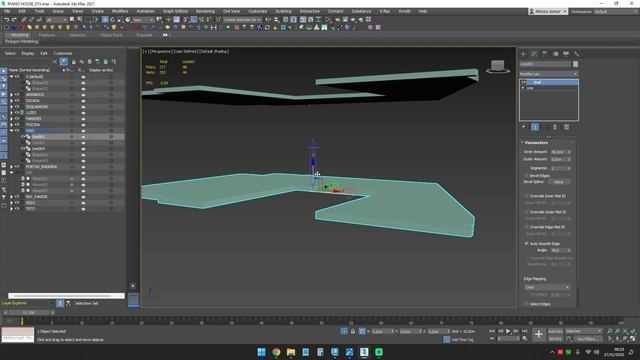Expand the ESCADA layer
The height and width of the screenshot is (360, 640).
point(11,101)
